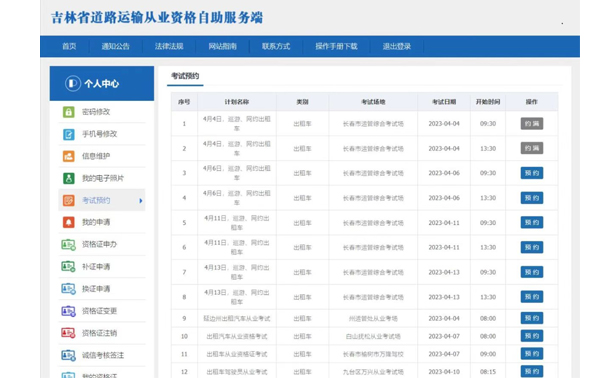Open 诚信考核签注 in the sidebar

(x=103, y=355)
